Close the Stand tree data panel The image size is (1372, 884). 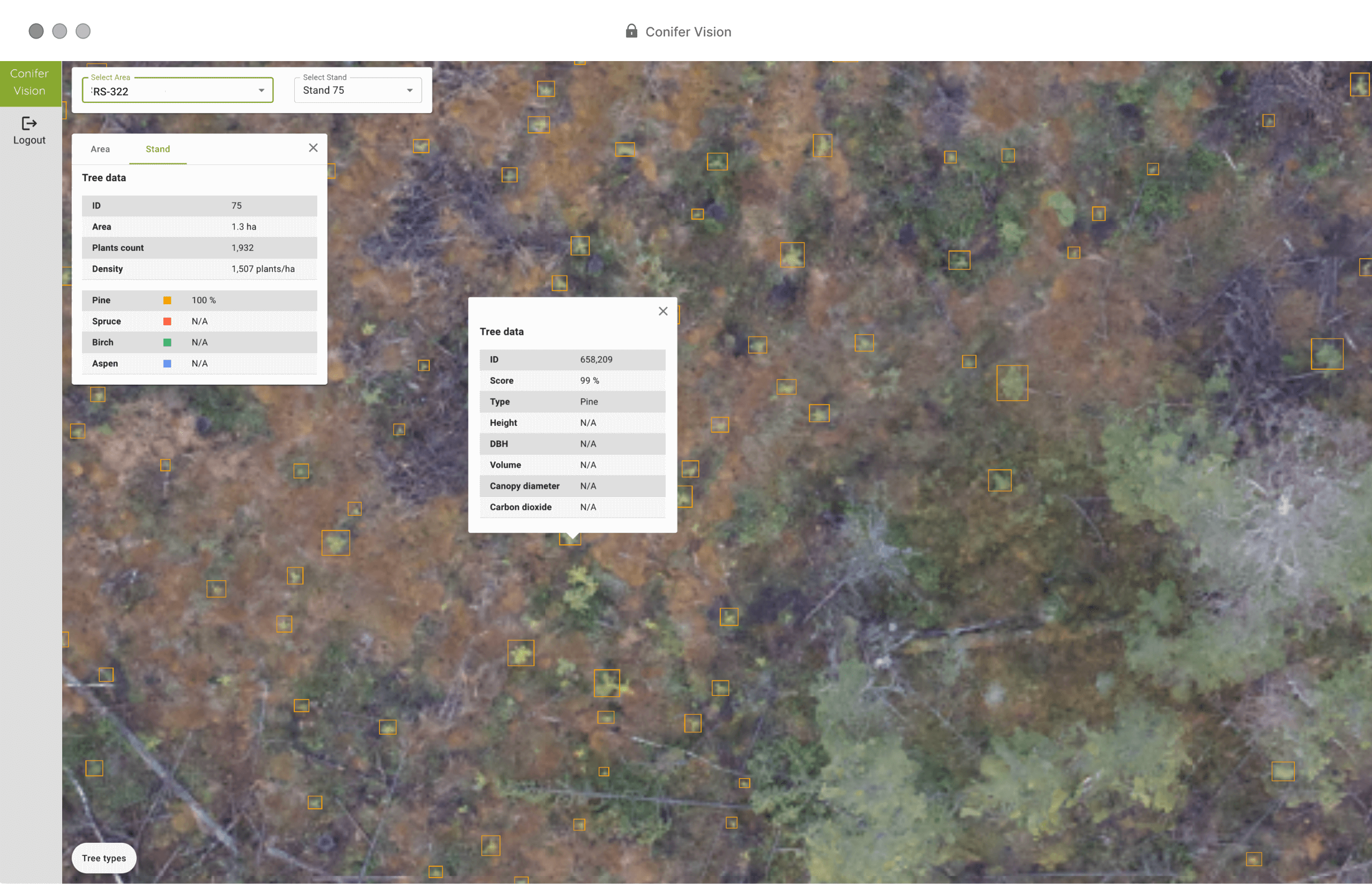pos(313,148)
